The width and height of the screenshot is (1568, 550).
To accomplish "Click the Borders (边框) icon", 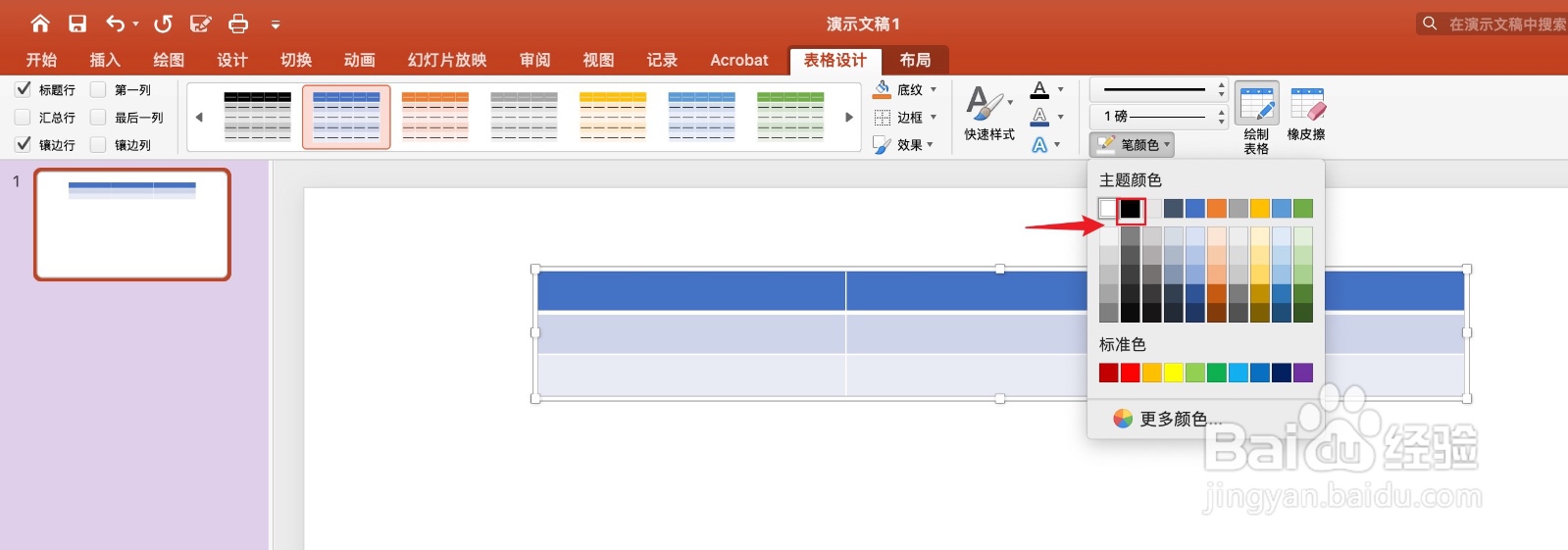I will coord(882,117).
